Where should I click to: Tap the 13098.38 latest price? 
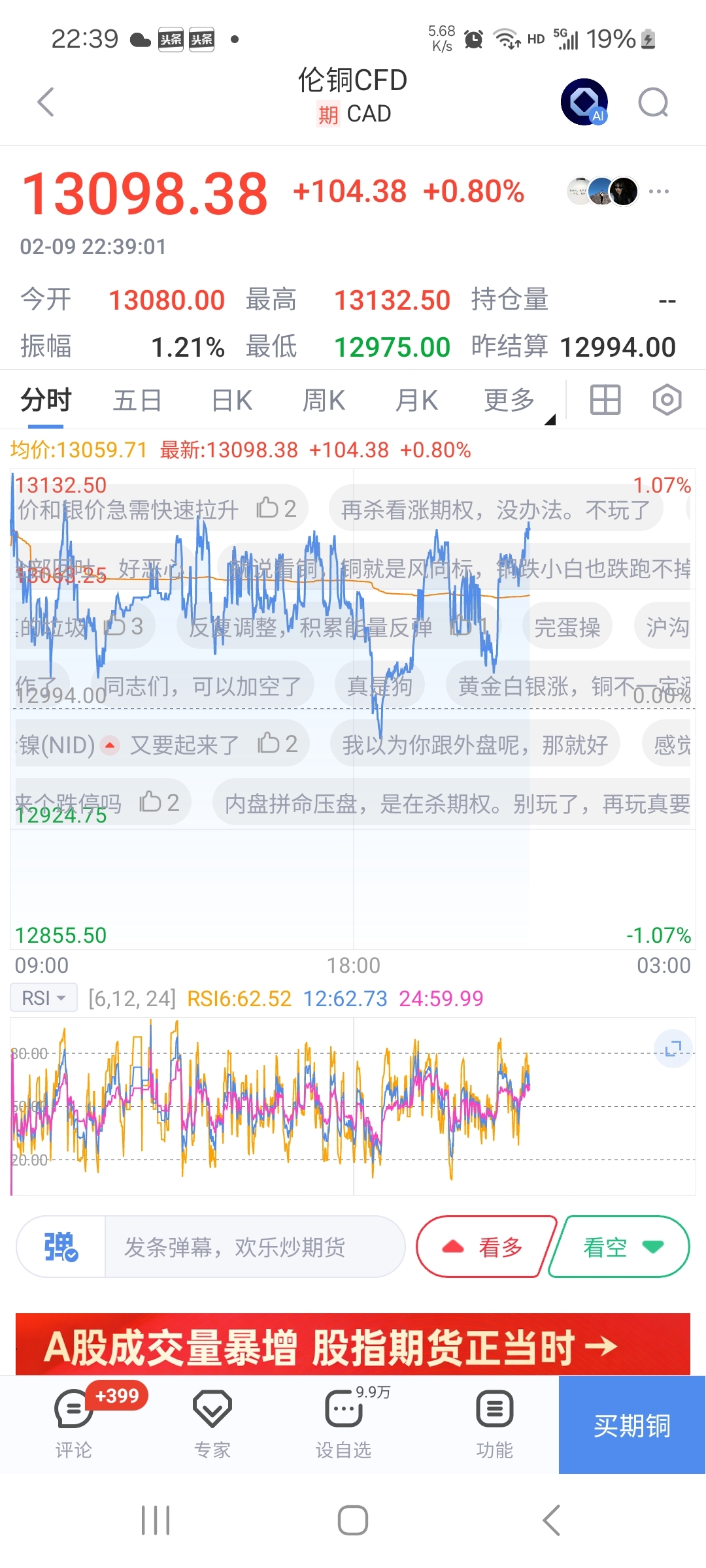click(x=145, y=194)
